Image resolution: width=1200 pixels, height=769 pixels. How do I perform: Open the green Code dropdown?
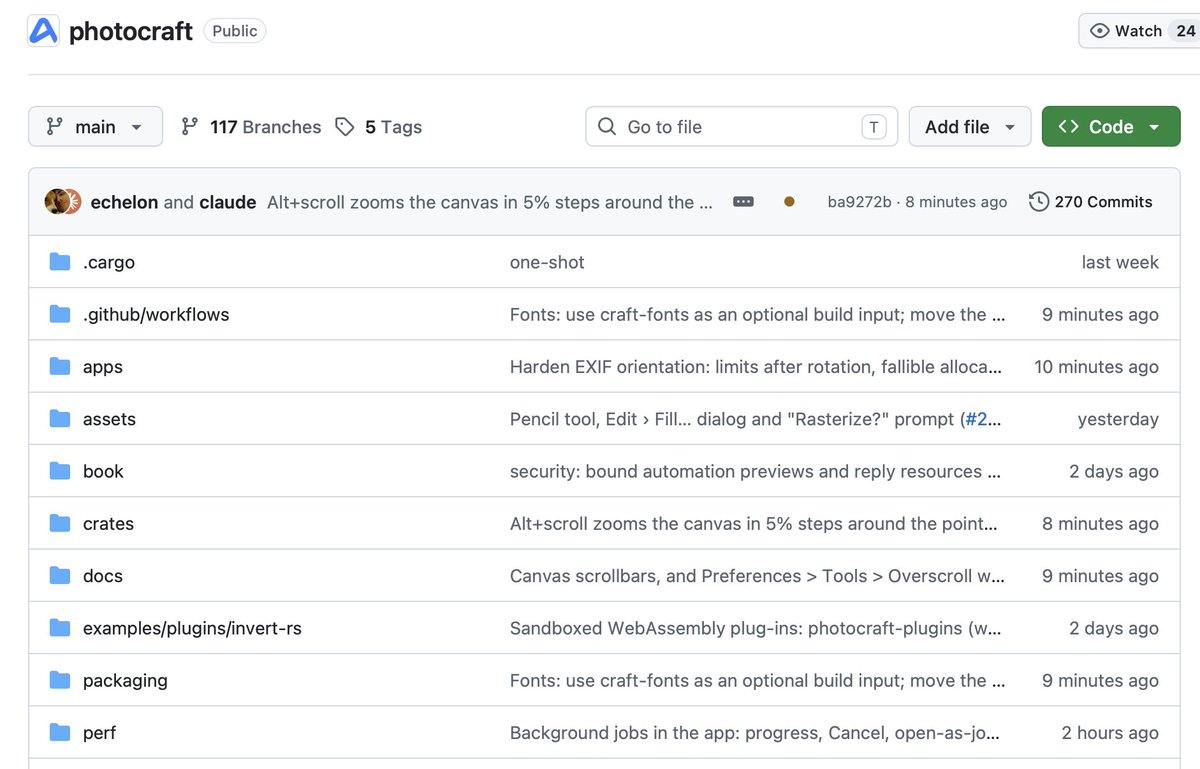pyautogui.click(x=1111, y=127)
